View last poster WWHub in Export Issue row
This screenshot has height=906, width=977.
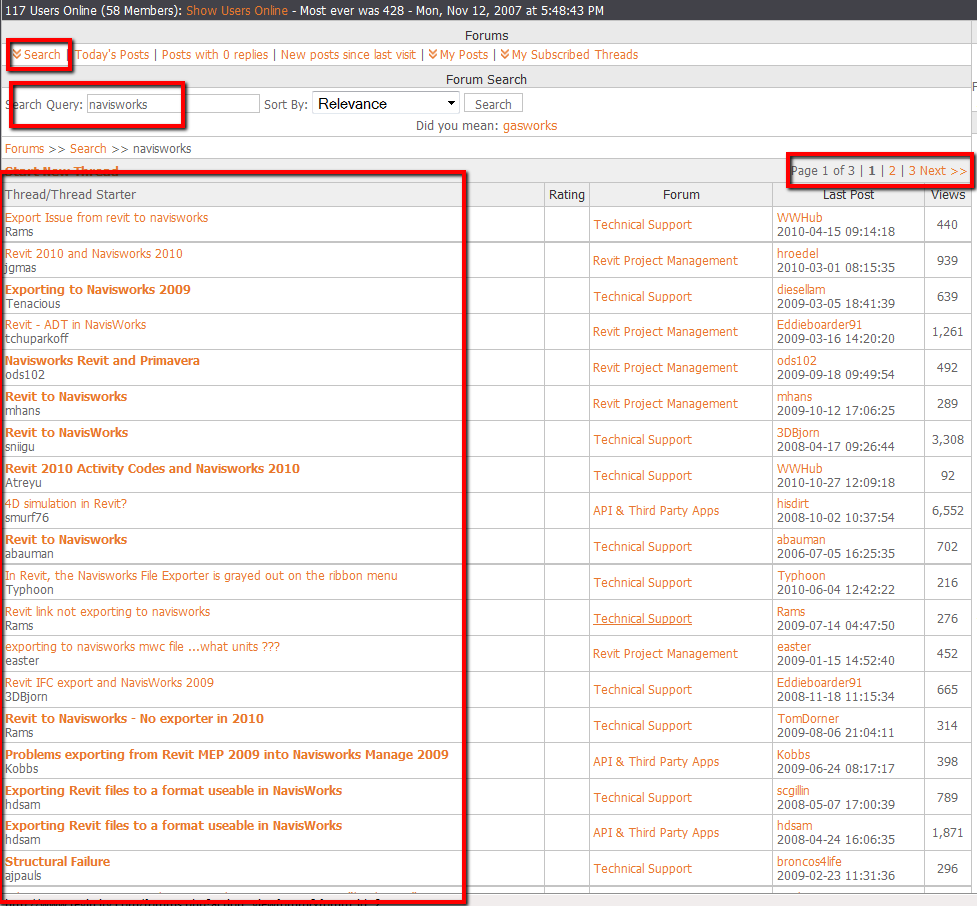point(799,217)
